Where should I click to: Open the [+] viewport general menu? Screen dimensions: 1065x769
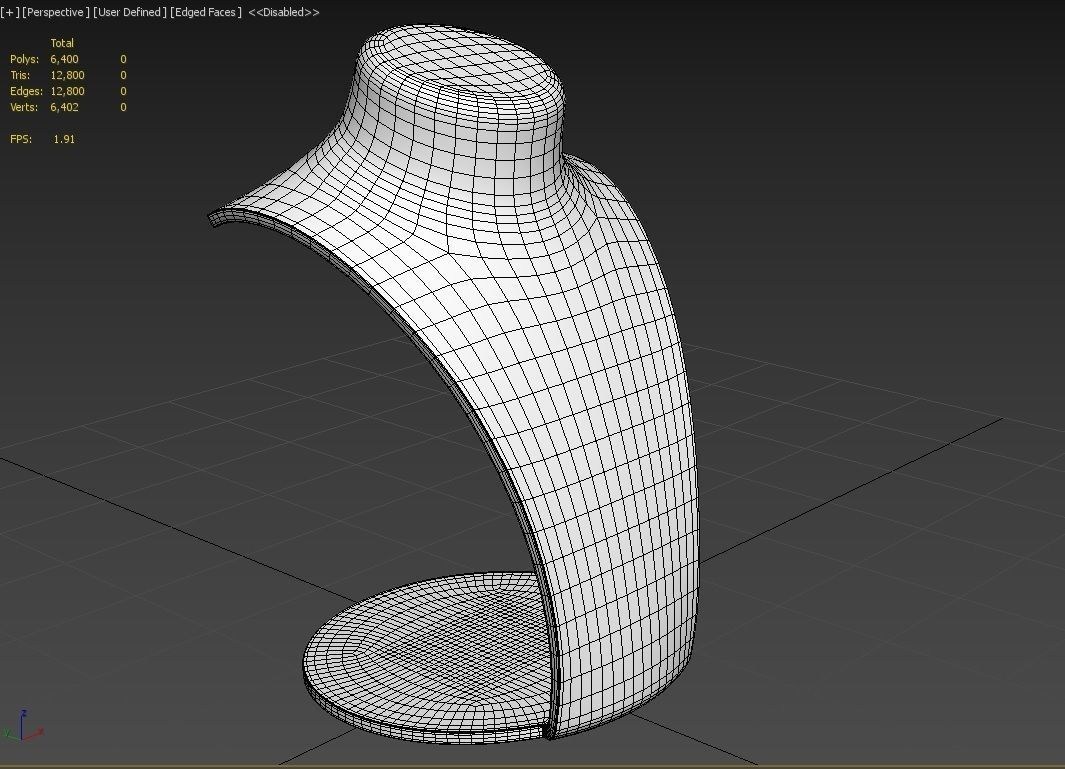pyautogui.click(x=10, y=12)
